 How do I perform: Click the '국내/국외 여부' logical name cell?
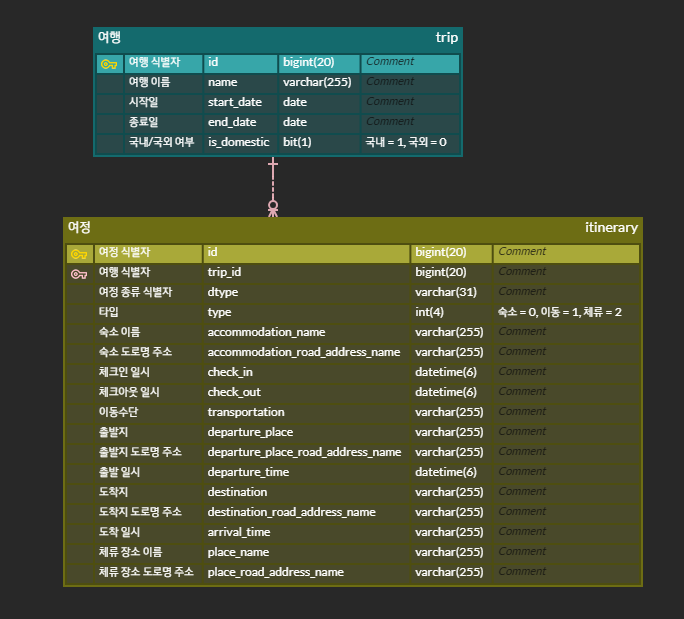[x=164, y=143]
